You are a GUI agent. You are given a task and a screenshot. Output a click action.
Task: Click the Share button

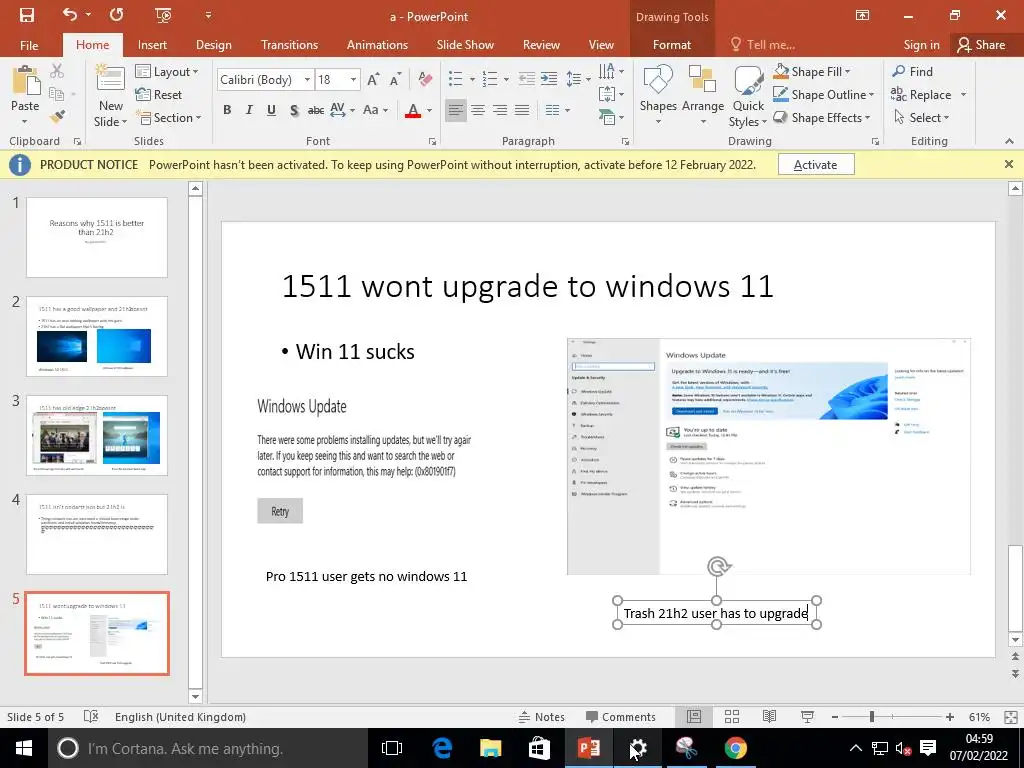coord(981,45)
